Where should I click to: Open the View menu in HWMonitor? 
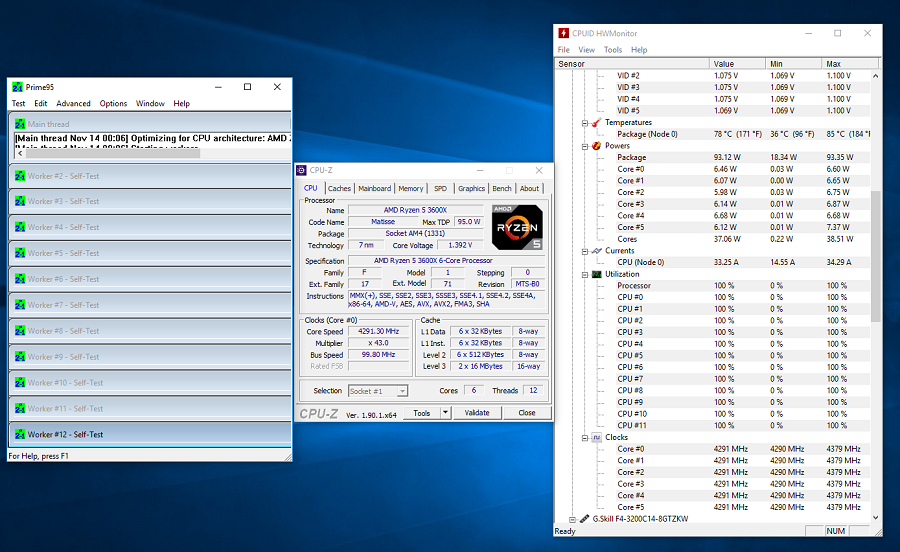[x=587, y=50]
